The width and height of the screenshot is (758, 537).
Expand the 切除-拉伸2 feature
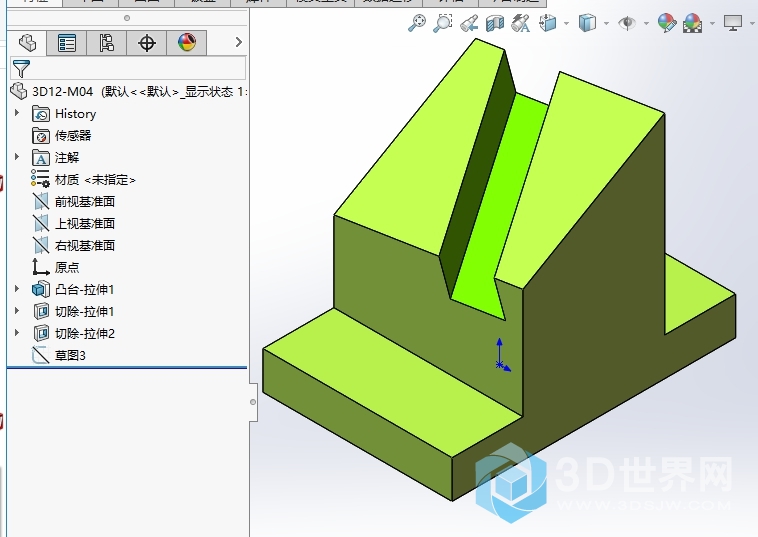(17, 333)
